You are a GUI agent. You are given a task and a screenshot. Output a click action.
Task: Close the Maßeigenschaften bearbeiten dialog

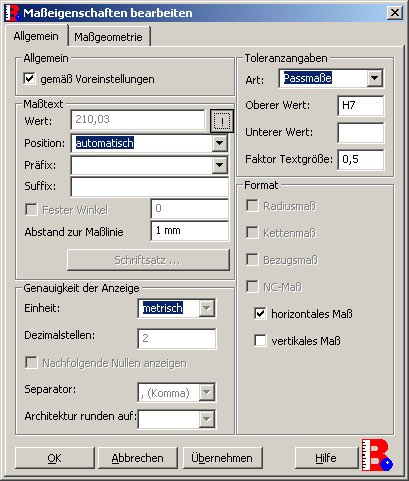click(395, 13)
